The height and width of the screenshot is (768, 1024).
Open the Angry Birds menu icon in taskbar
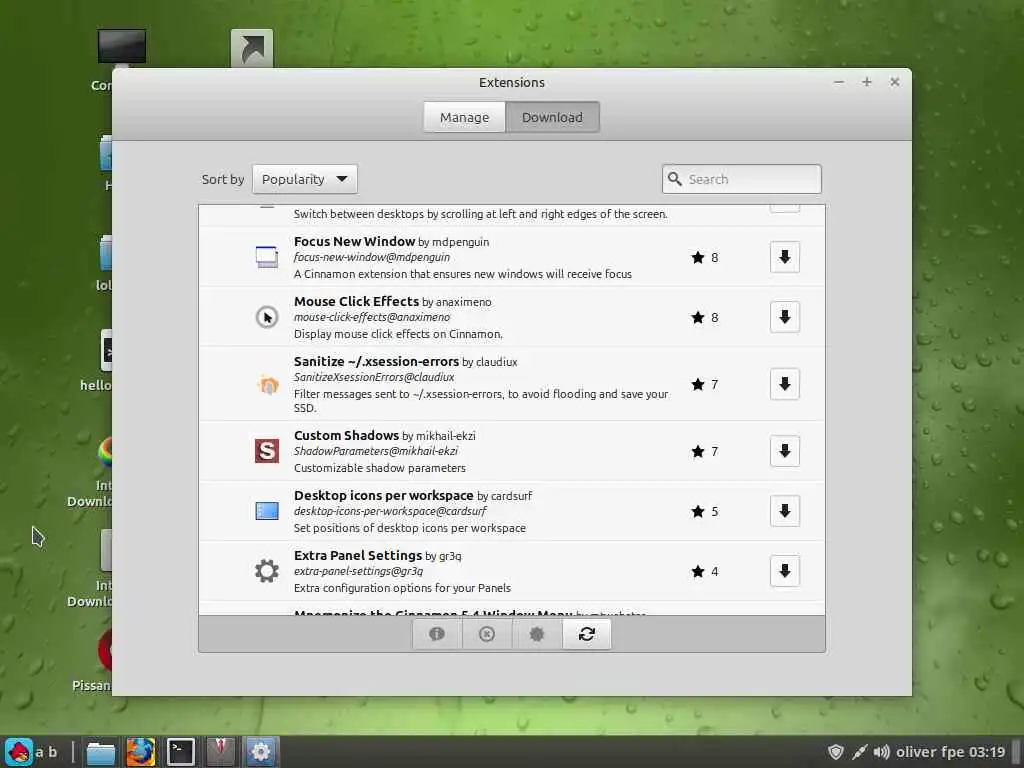click(x=19, y=752)
